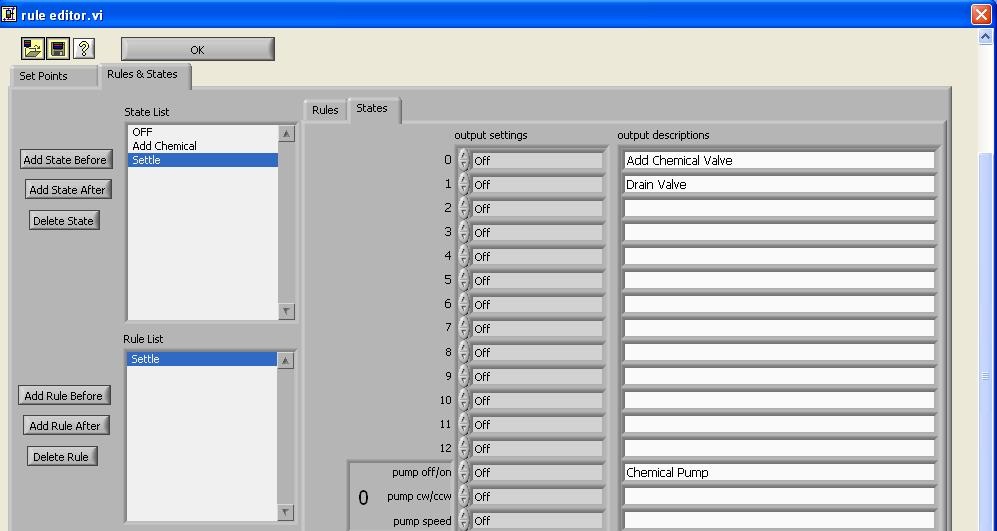Click State List scroll down arrow

(287, 311)
